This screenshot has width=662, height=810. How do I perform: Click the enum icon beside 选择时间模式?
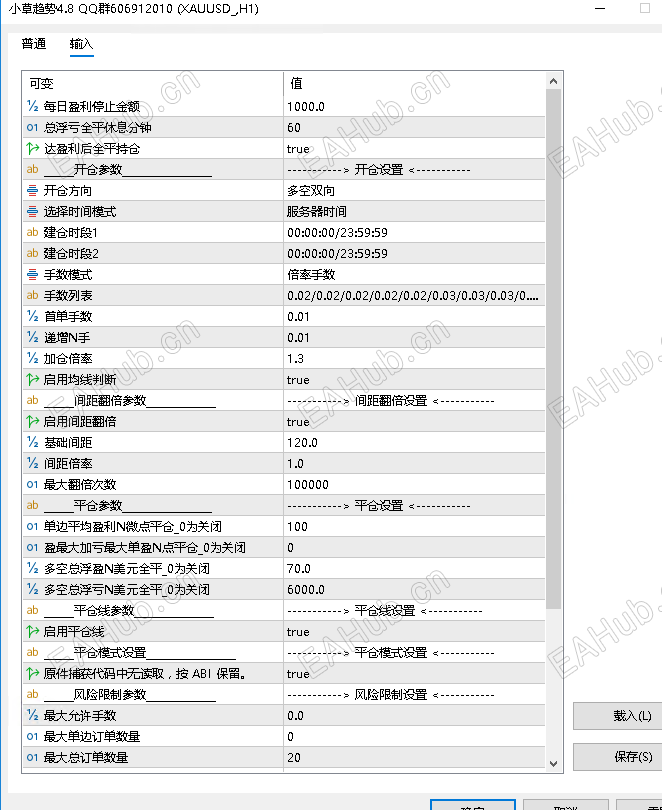33,212
